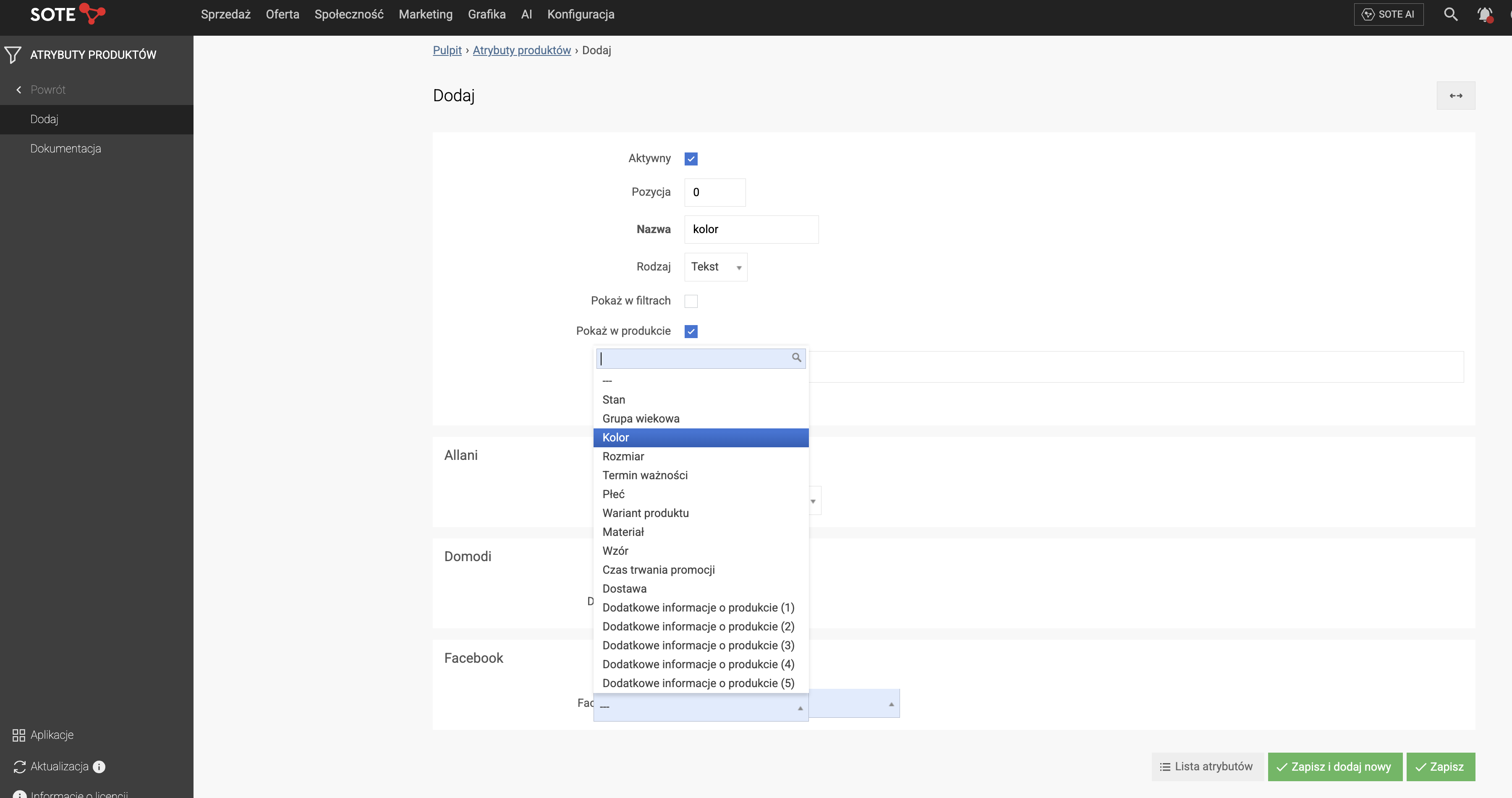This screenshot has width=1512, height=798.
Task: Open the Rodzaj Tekst dropdown
Action: (x=716, y=267)
